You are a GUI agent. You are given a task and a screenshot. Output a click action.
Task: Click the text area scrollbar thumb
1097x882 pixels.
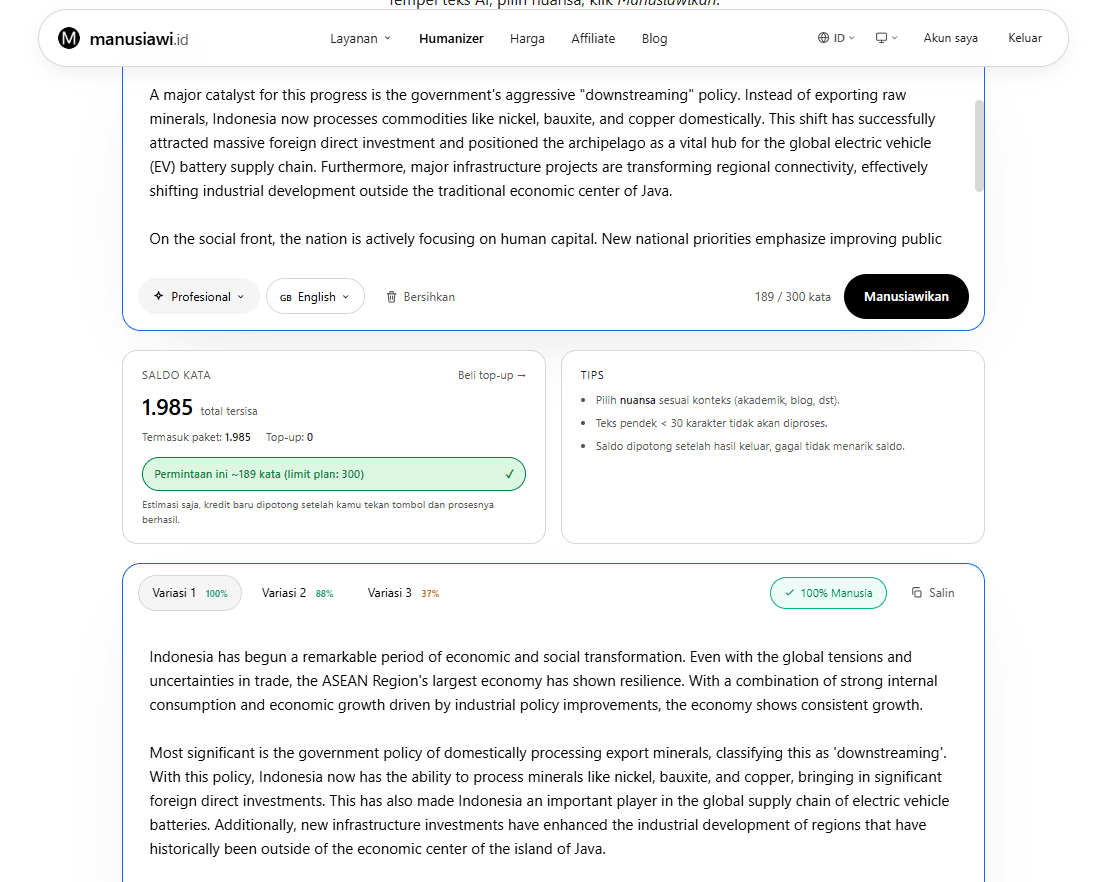click(x=979, y=145)
